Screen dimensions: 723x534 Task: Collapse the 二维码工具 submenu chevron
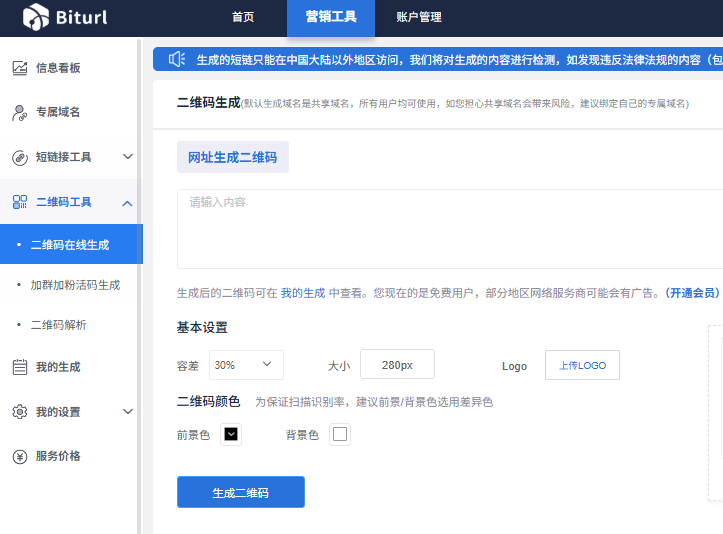[128, 203]
